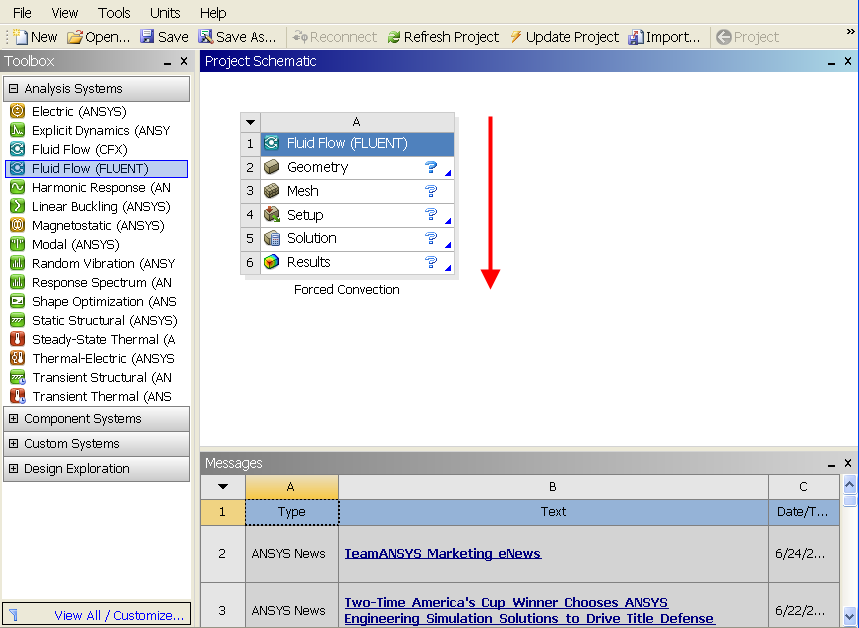The height and width of the screenshot is (628, 859).
Task: Select Static Structural (ANSYS) icon
Action: tap(18, 320)
